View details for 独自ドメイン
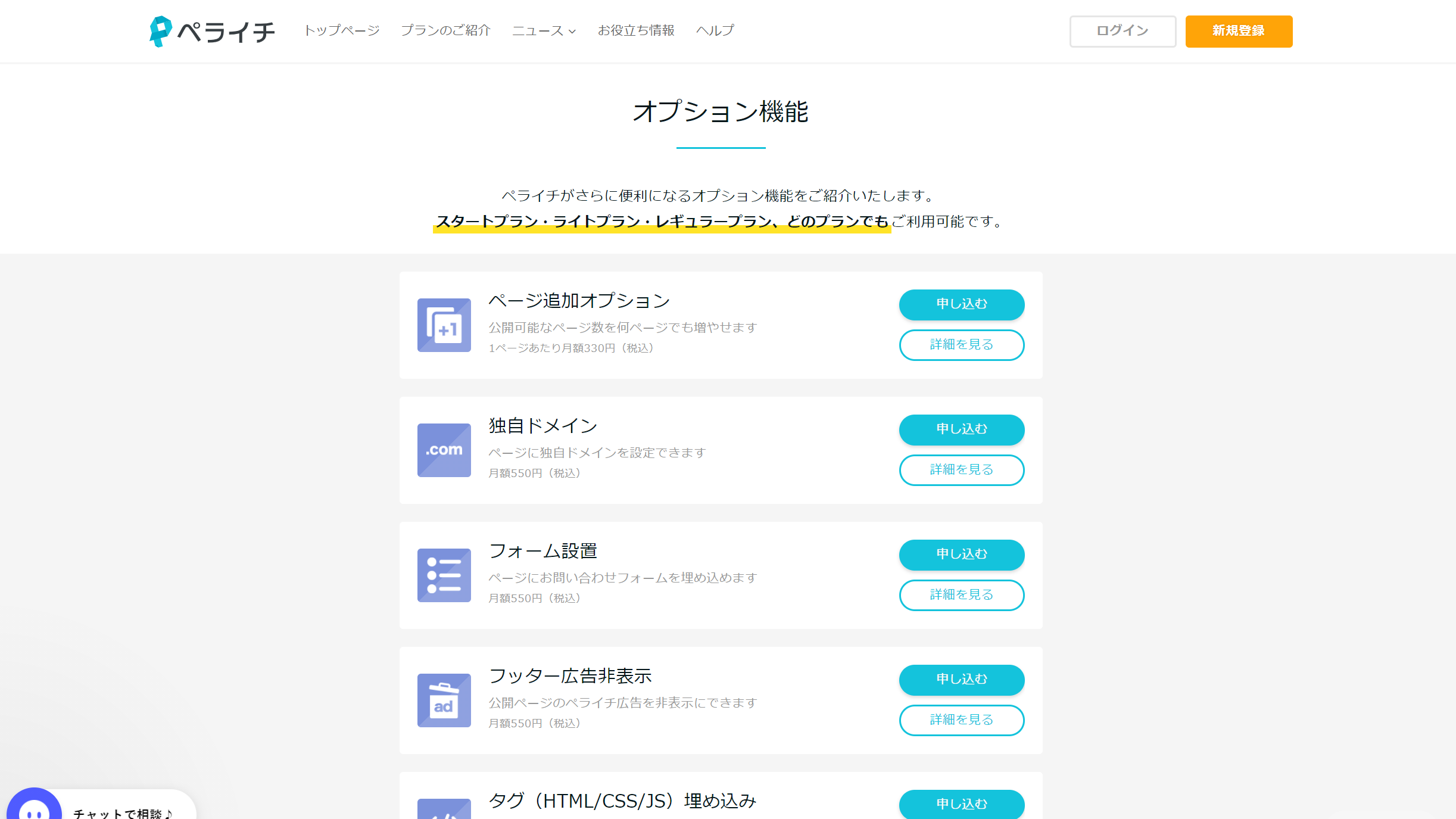Image resolution: width=1456 pixels, height=819 pixels. click(962, 470)
